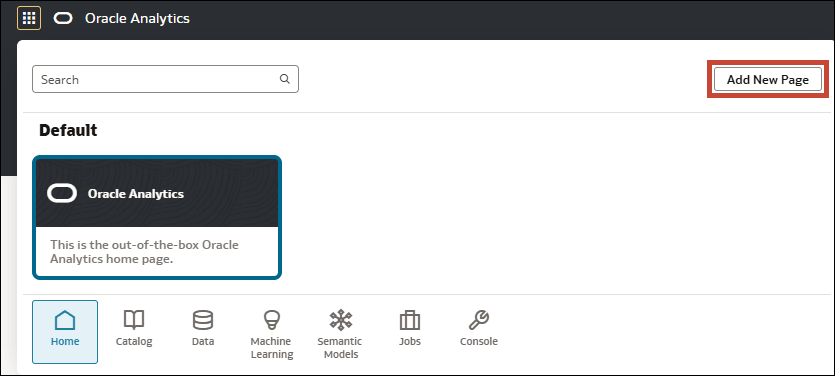Go to Home navigation item

tap(65, 332)
